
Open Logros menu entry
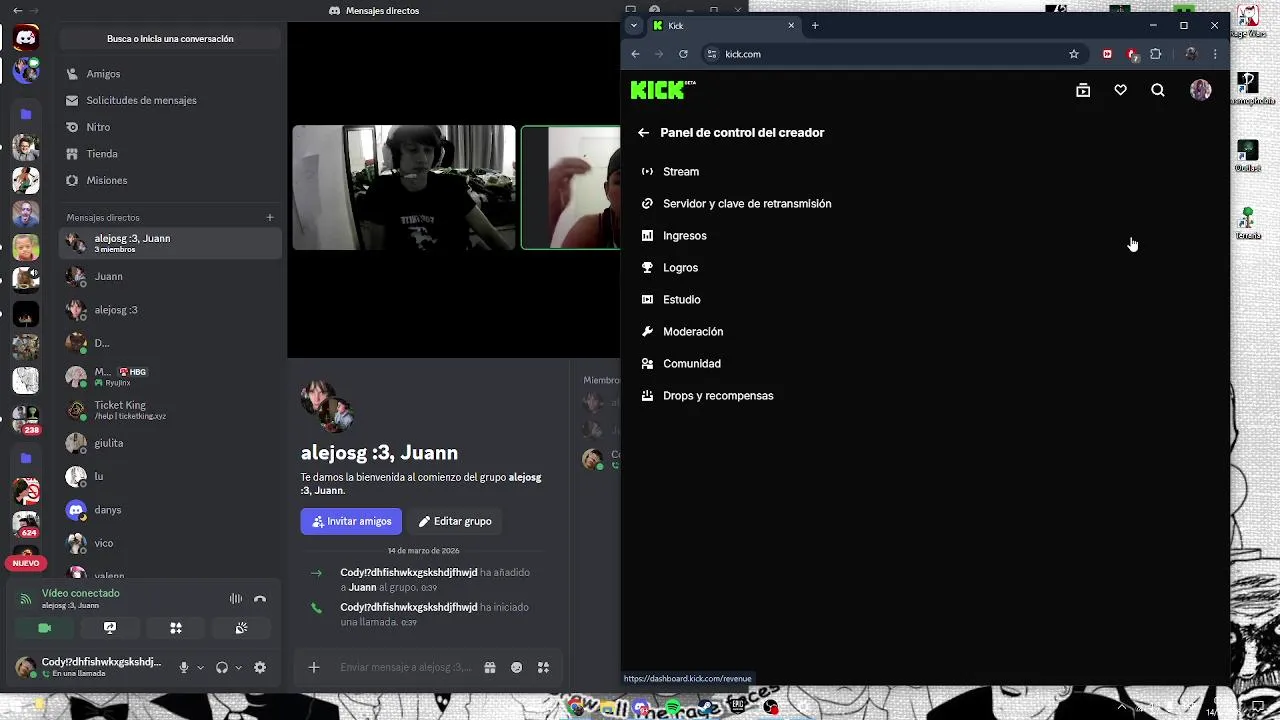pos(670,268)
